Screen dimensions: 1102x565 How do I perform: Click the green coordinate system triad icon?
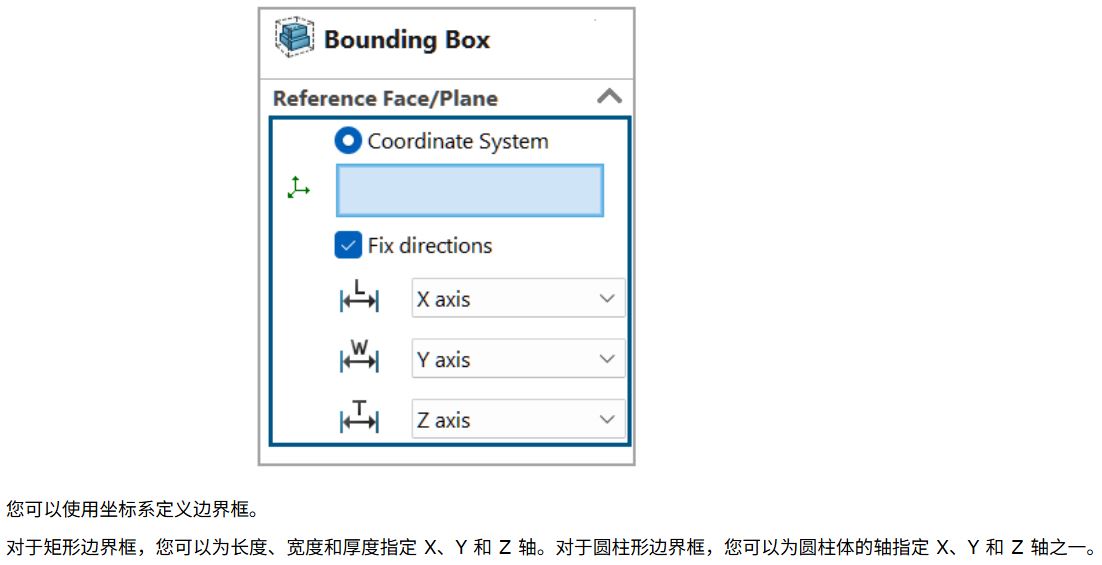click(298, 187)
